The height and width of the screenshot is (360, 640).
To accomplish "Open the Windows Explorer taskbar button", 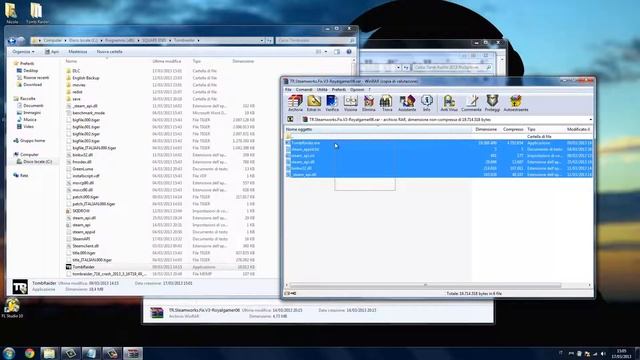I will (49, 353).
